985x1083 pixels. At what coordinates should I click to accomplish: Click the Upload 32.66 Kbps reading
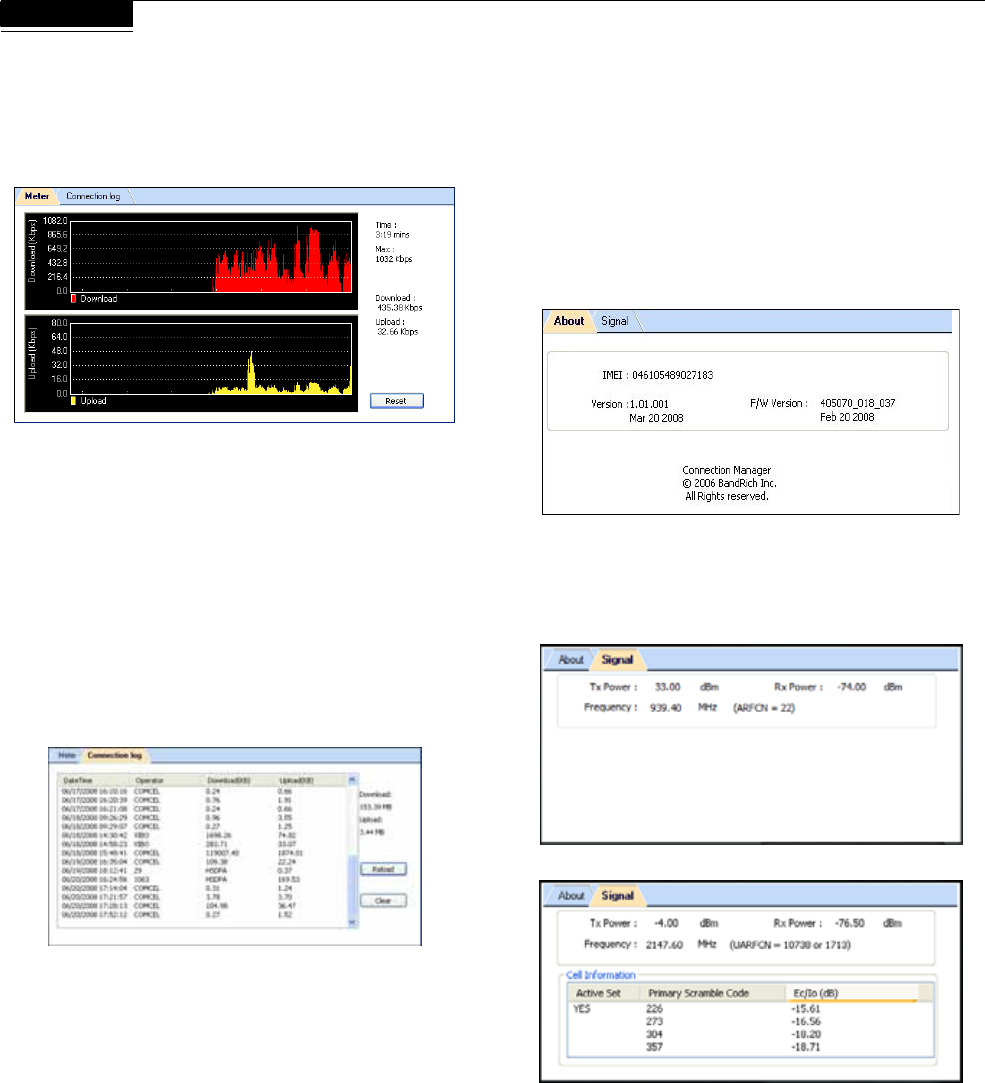coord(396,327)
